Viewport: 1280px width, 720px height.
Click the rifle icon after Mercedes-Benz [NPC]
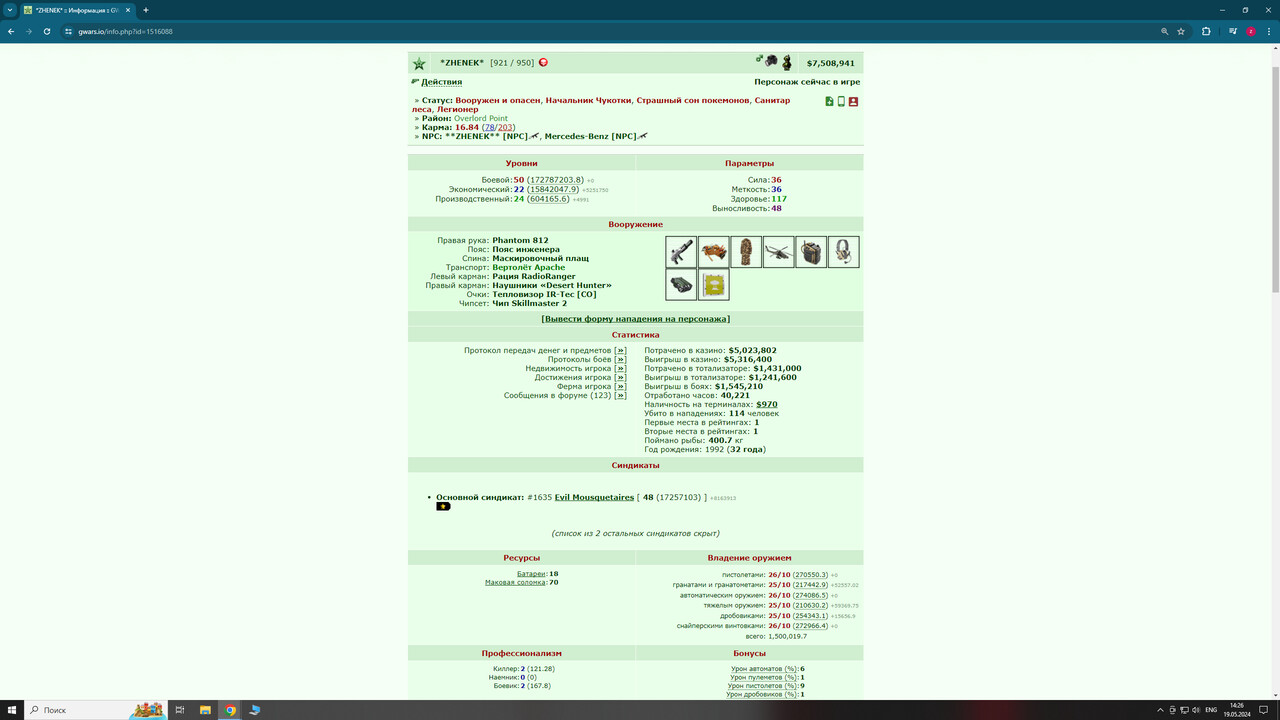tap(643, 136)
